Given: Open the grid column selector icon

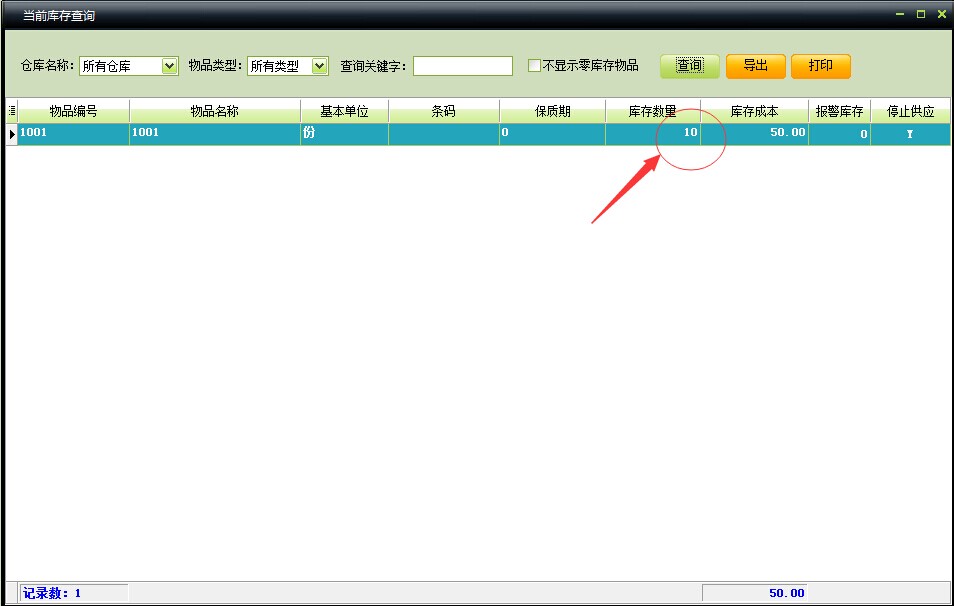Looking at the screenshot, I should coord(12,111).
